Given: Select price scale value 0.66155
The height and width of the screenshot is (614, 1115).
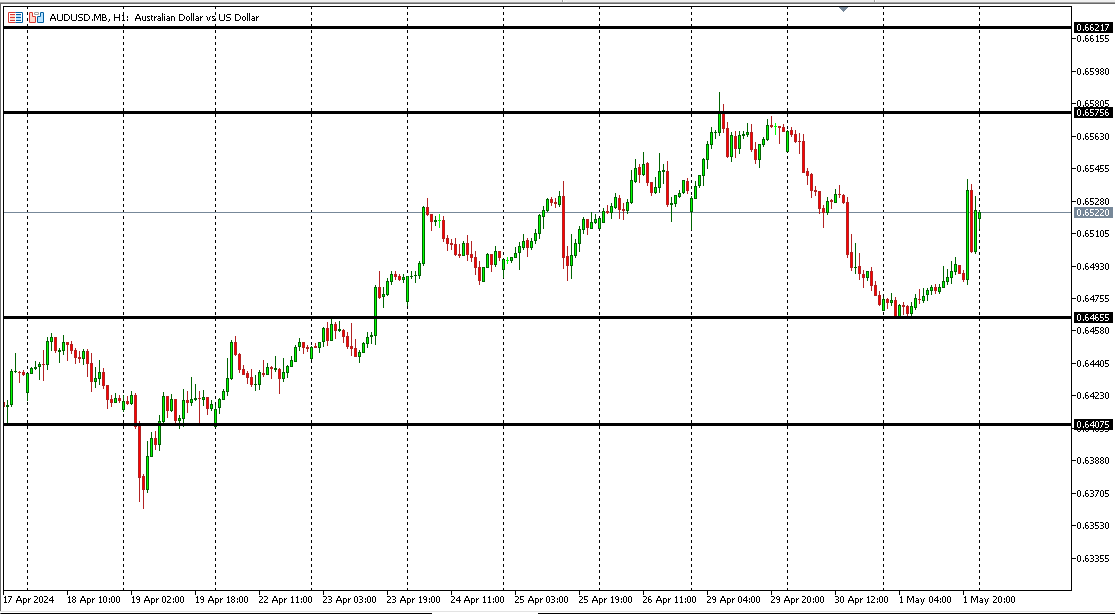Looking at the screenshot, I should (x=1094, y=39).
